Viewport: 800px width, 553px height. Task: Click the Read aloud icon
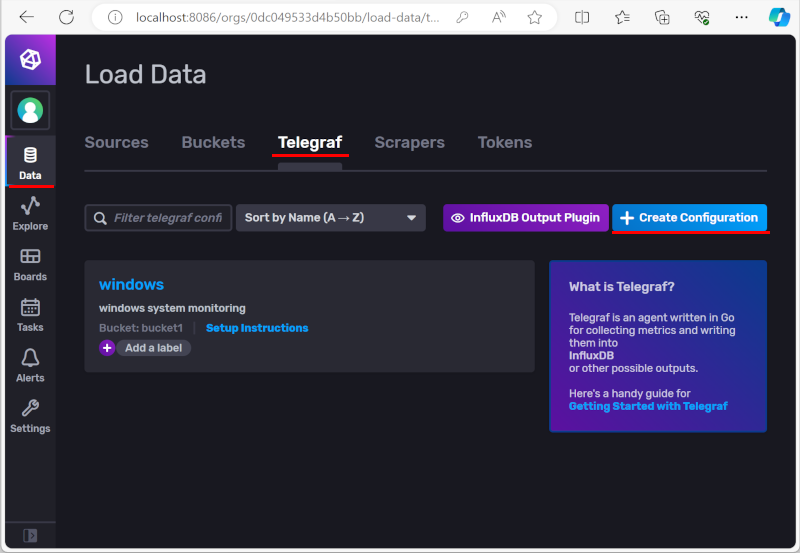tap(498, 17)
